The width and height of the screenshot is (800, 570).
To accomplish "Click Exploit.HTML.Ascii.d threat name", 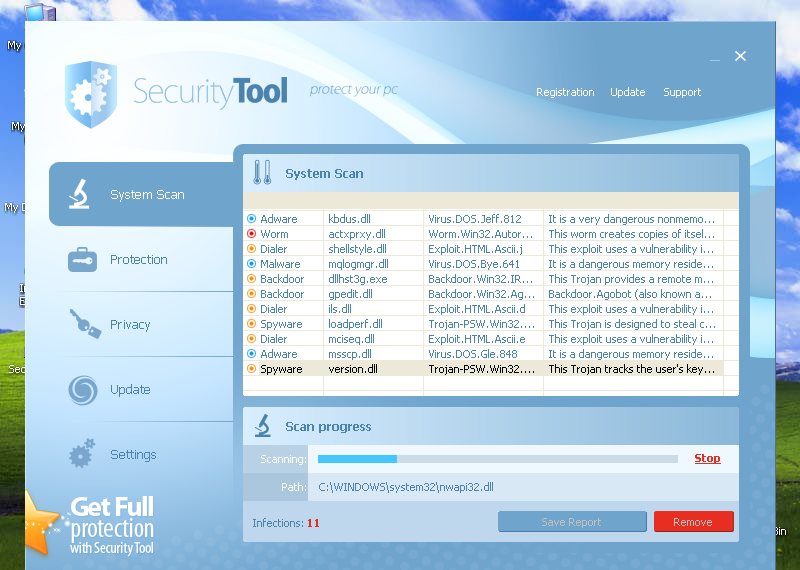I will [477, 309].
